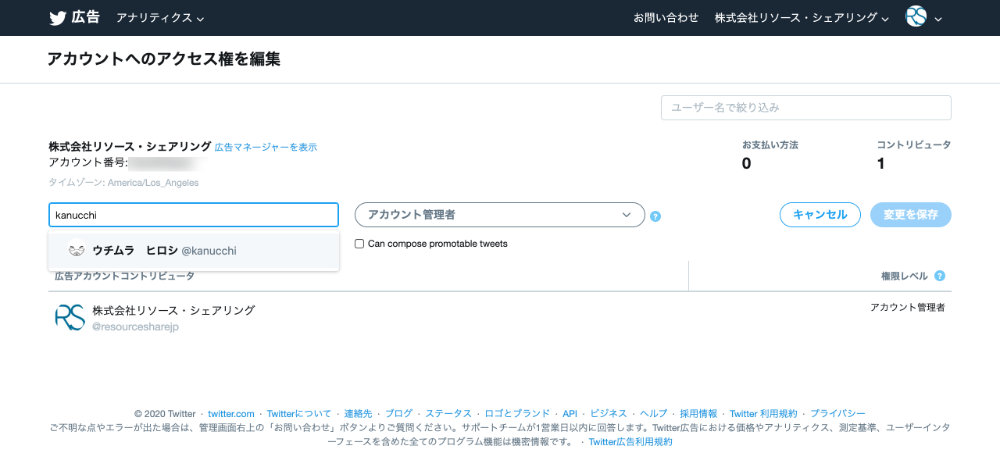Click the 権限レベル column header text
This screenshot has height=453, width=1000.
(904, 276)
